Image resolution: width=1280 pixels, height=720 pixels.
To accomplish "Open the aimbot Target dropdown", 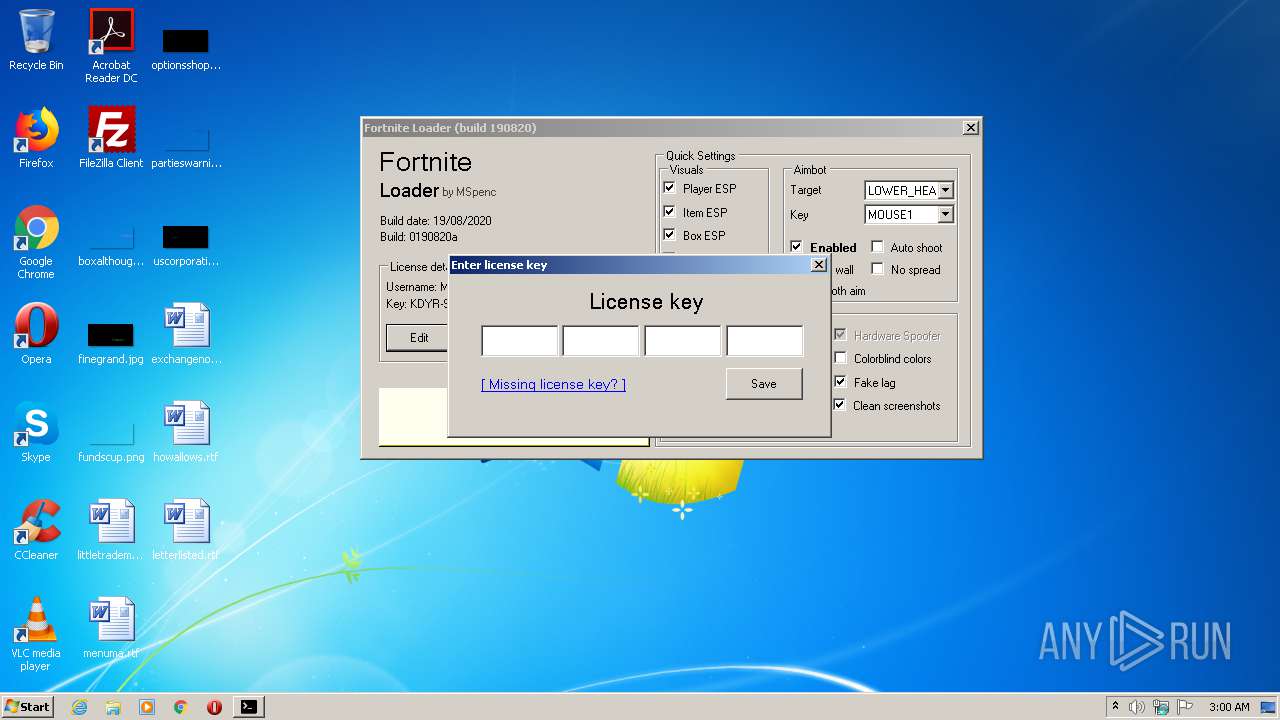I will point(946,190).
